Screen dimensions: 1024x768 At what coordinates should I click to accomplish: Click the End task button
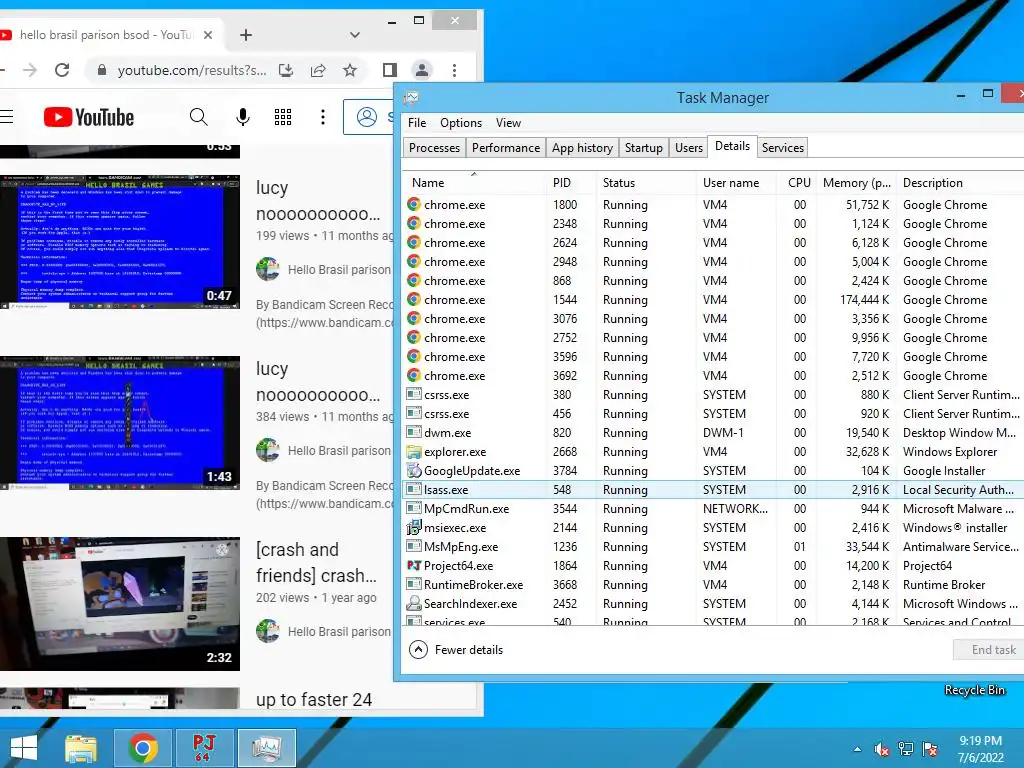coord(991,650)
